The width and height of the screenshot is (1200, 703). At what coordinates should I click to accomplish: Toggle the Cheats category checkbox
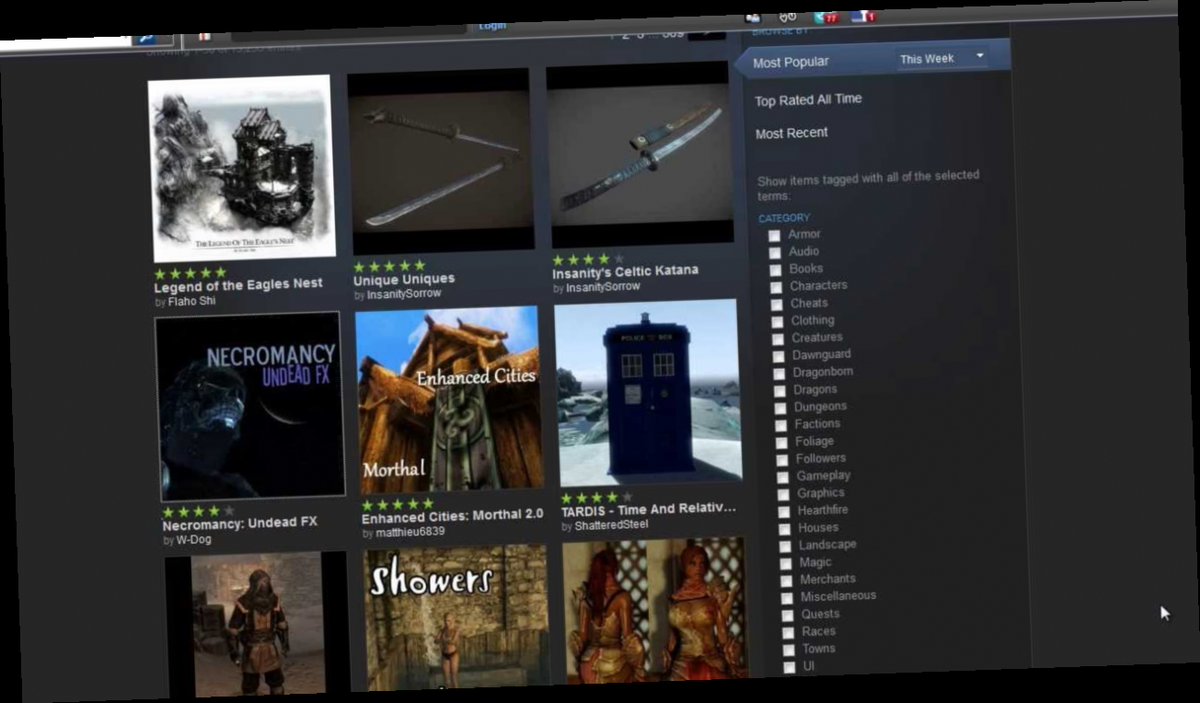click(x=776, y=304)
